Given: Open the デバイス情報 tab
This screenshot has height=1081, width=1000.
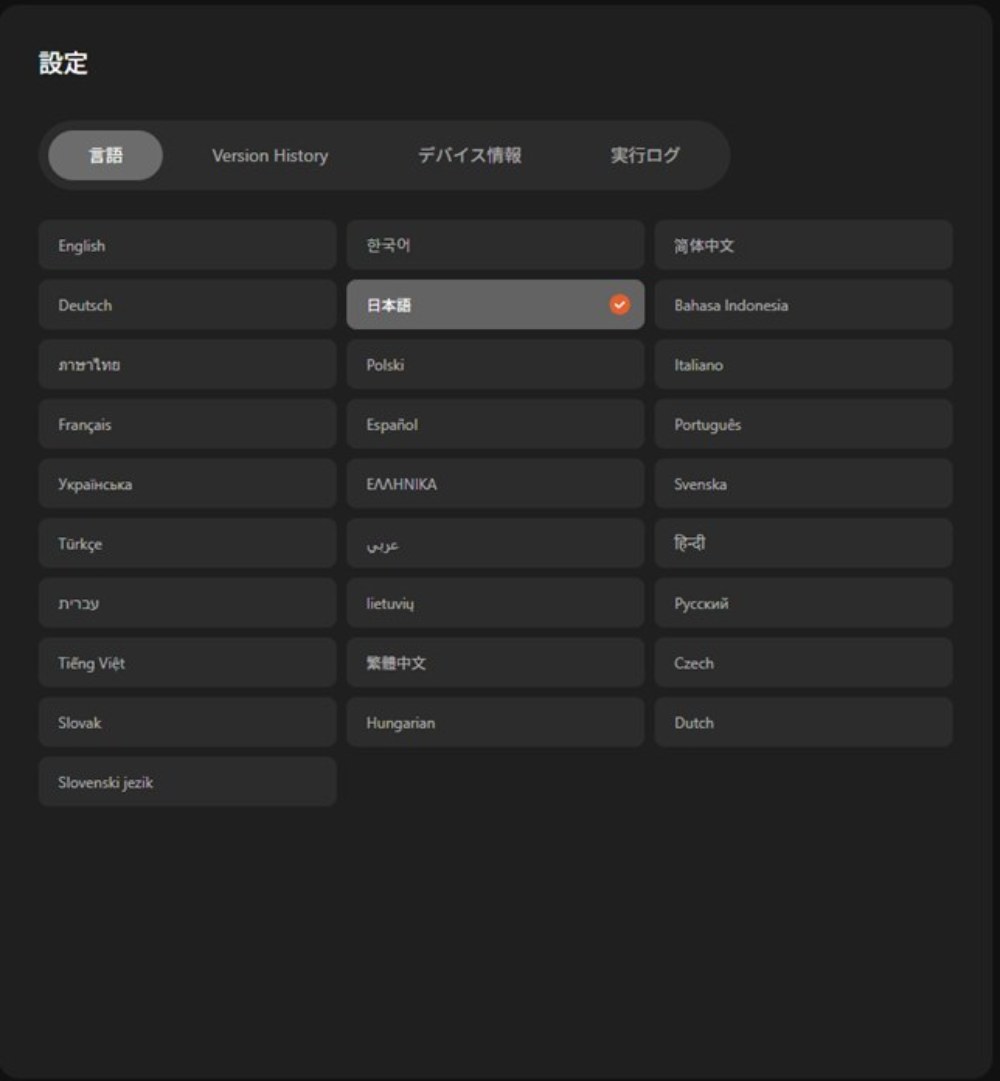Looking at the screenshot, I should click(x=470, y=155).
